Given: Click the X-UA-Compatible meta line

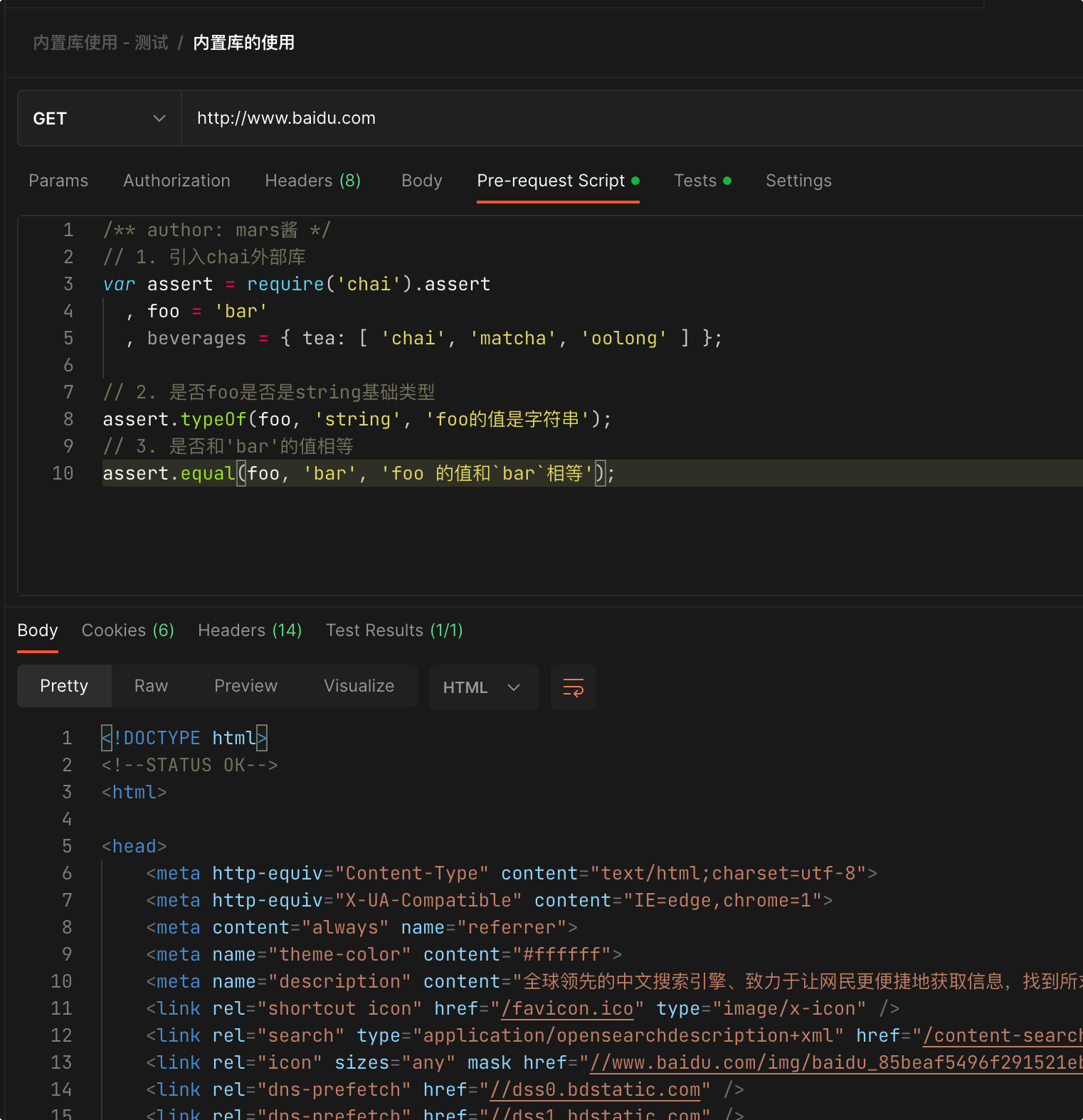Looking at the screenshot, I should pyautogui.click(x=490, y=900).
